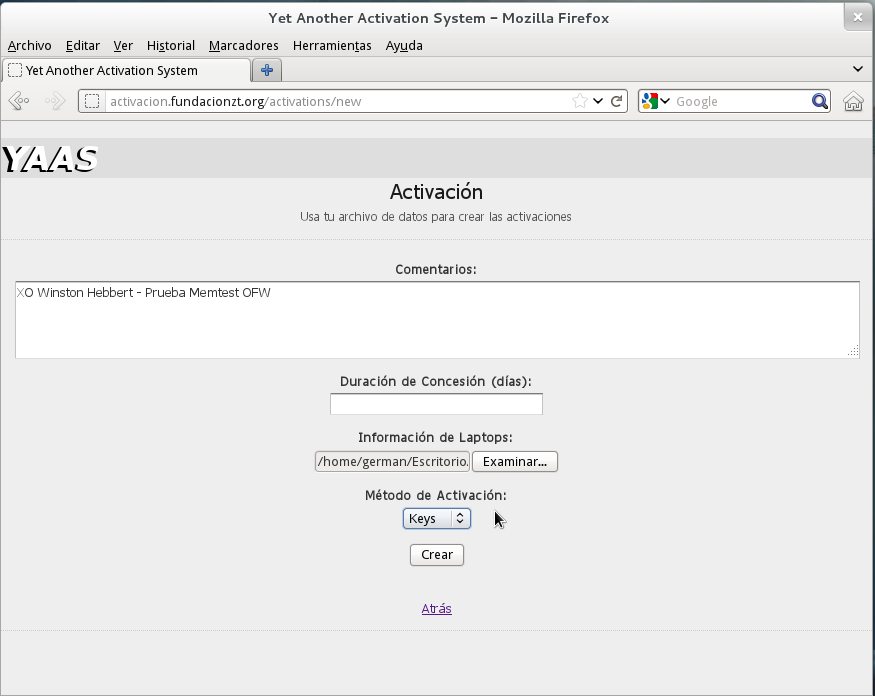Screen dimensions: 875x696
Task: Follow the Atrás link
Action: coord(436,608)
